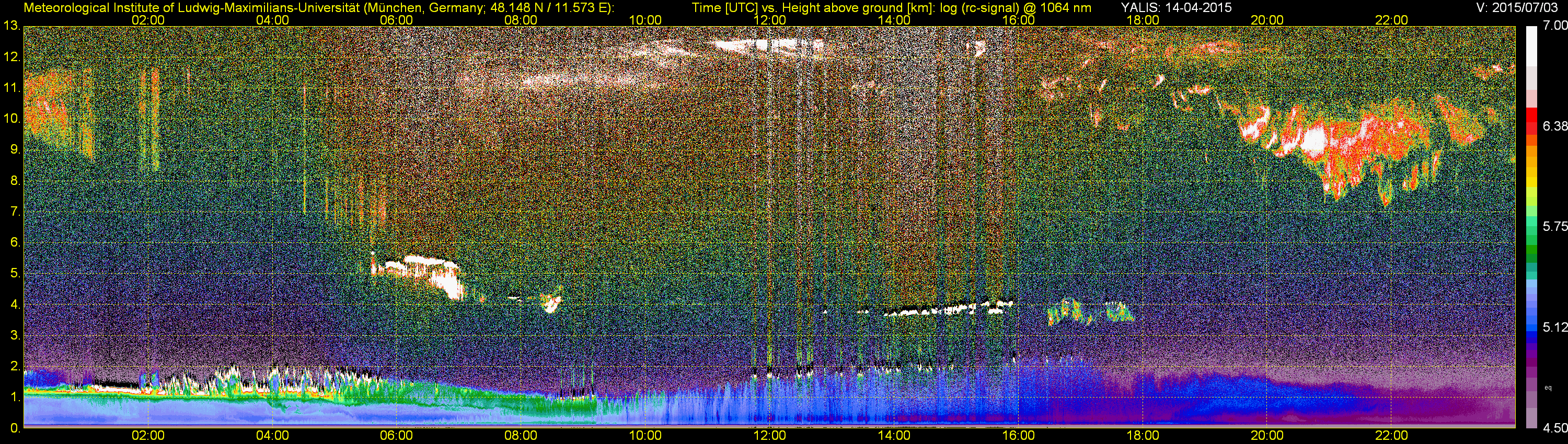Click the height axis label '8.'
Screen dimensions: 1568x444
[15, 181]
